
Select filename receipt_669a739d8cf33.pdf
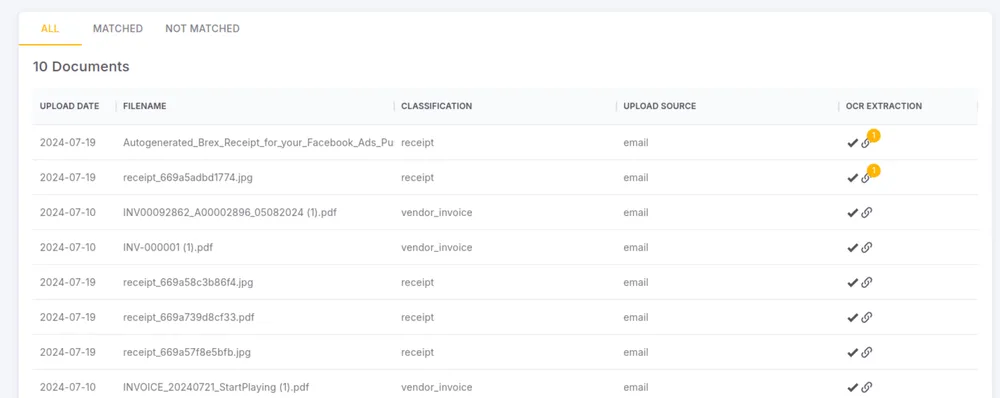pos(189,318)
